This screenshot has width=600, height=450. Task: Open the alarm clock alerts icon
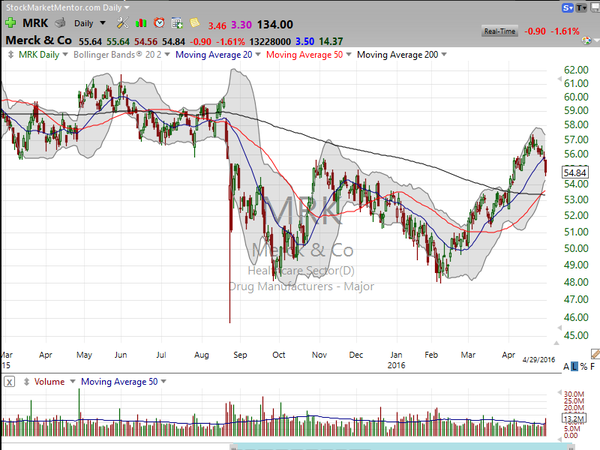159,23
